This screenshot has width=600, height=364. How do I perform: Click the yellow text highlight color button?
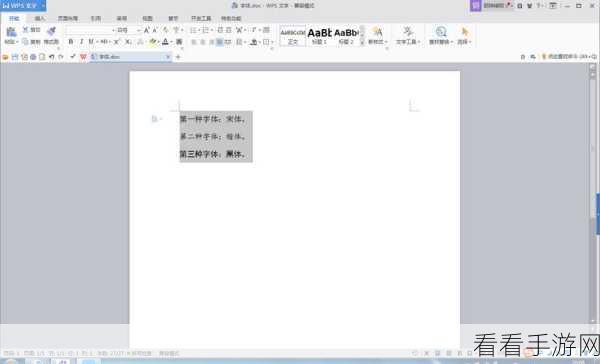tap(153, 41)
